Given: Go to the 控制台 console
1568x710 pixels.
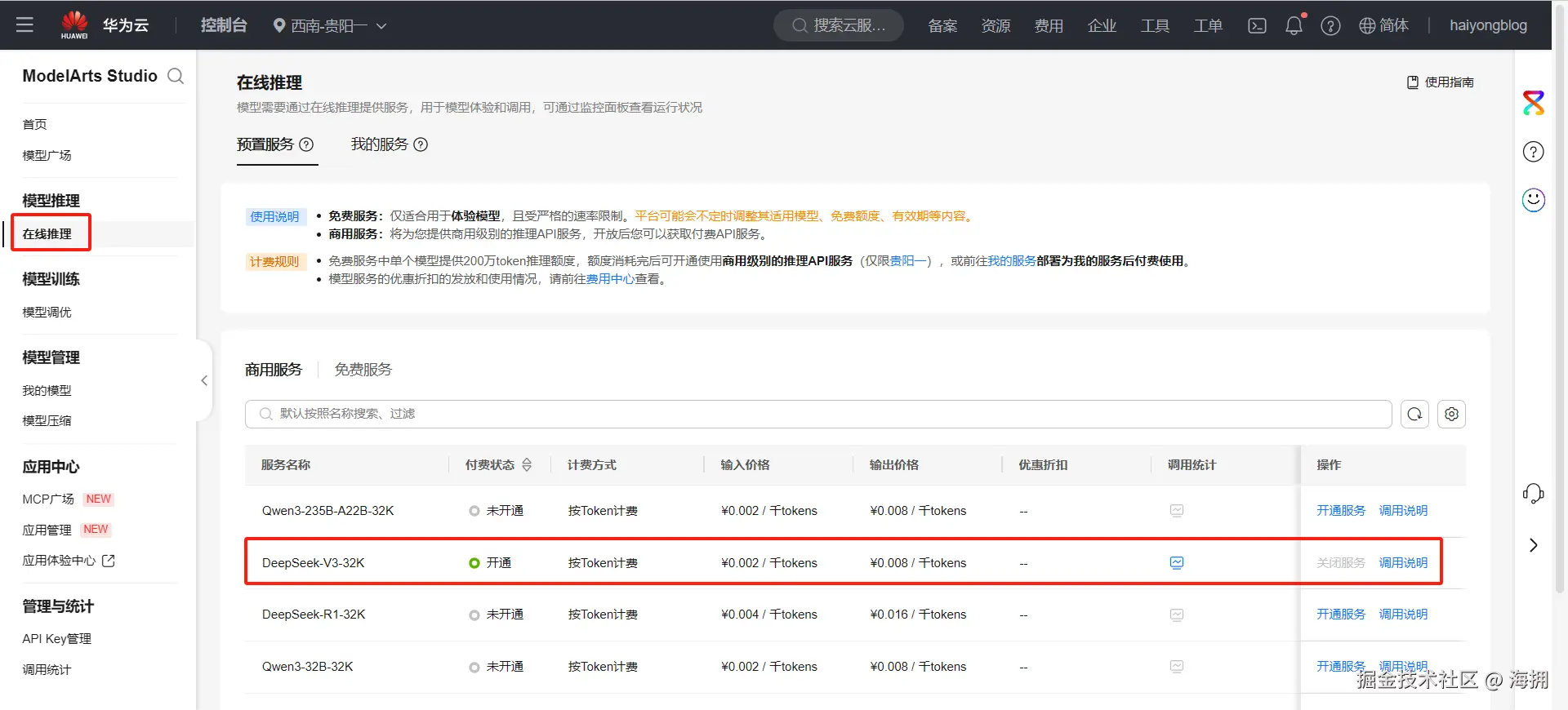Looking at the screenshot, I should [x=224, y=25].
